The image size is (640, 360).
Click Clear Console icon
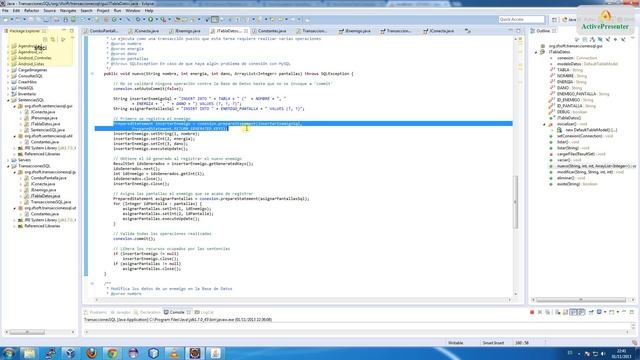(558, 312)
